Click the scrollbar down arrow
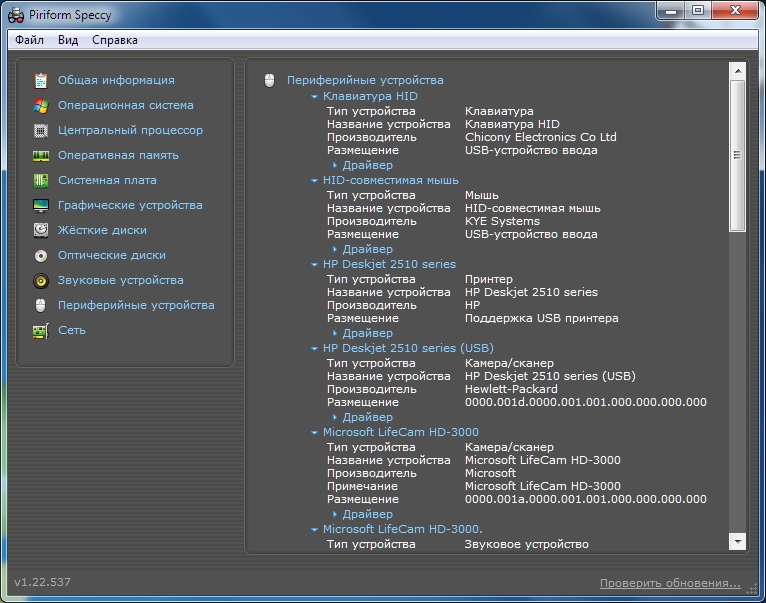This screenshot has width=766, height=603. 738,541
